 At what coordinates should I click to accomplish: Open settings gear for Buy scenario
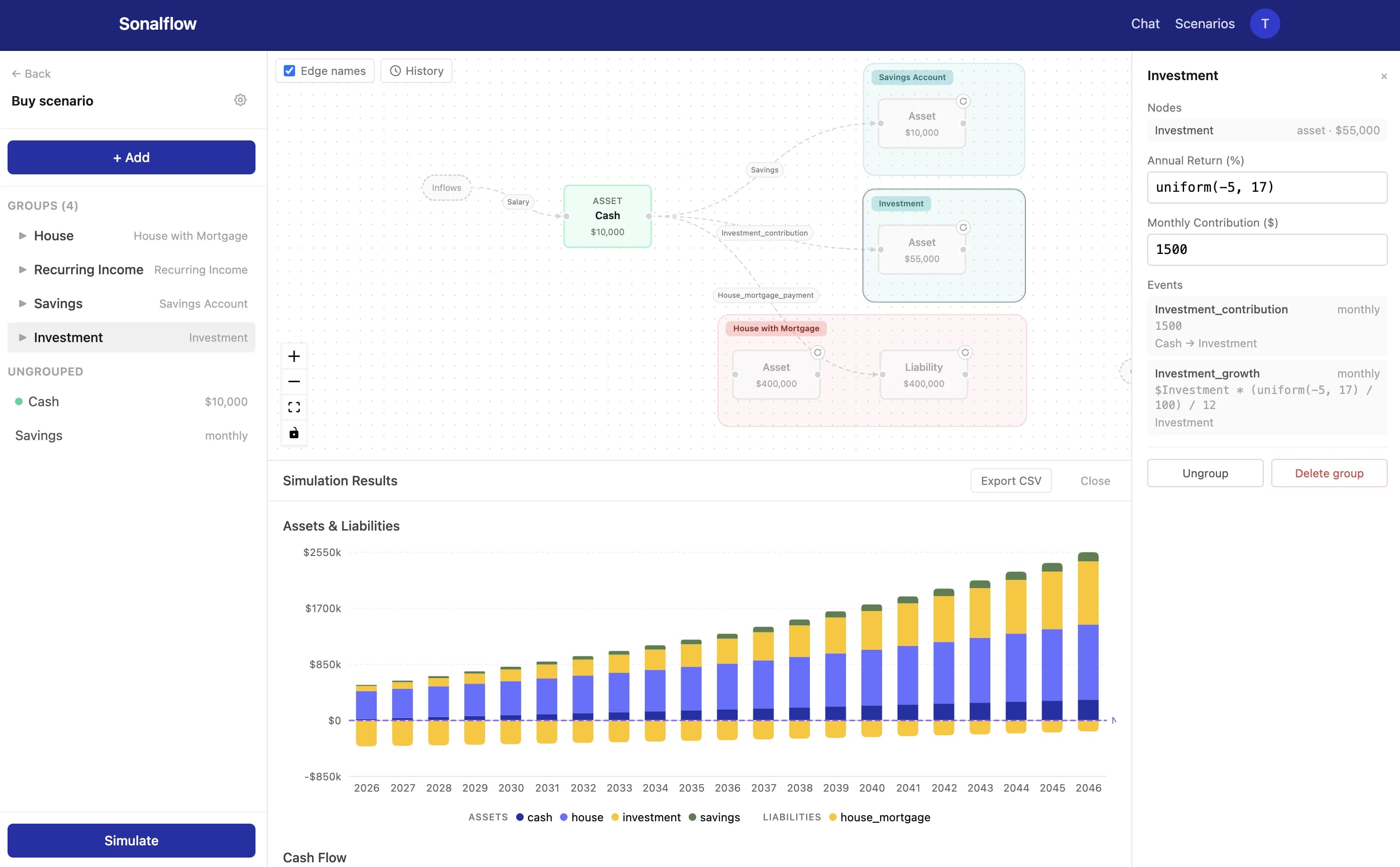click(x=240, y=100)
